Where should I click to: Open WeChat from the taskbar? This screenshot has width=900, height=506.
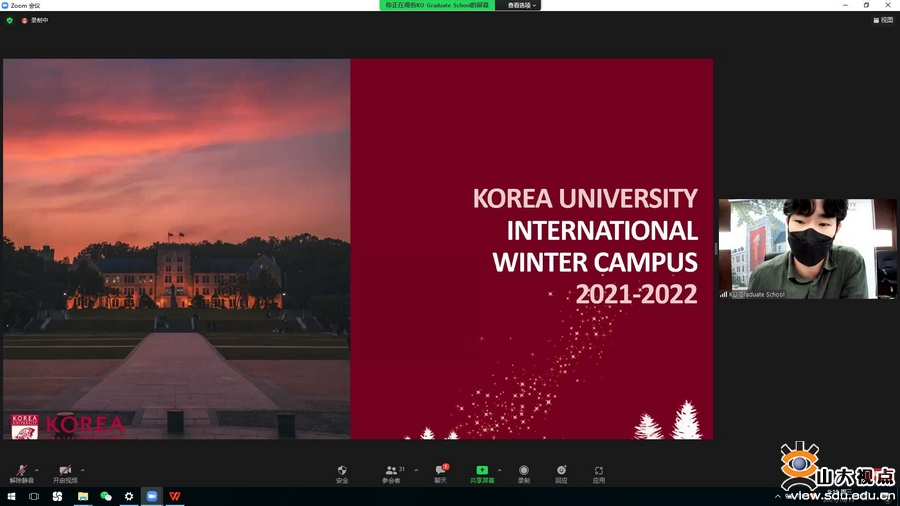click(106, 496)
